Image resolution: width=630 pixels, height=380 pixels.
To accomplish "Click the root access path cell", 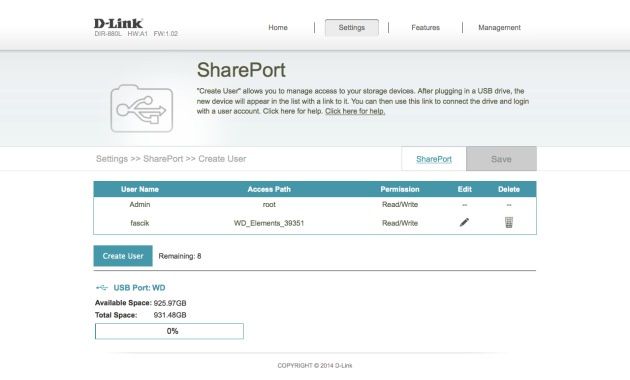I will coord(269,204).
